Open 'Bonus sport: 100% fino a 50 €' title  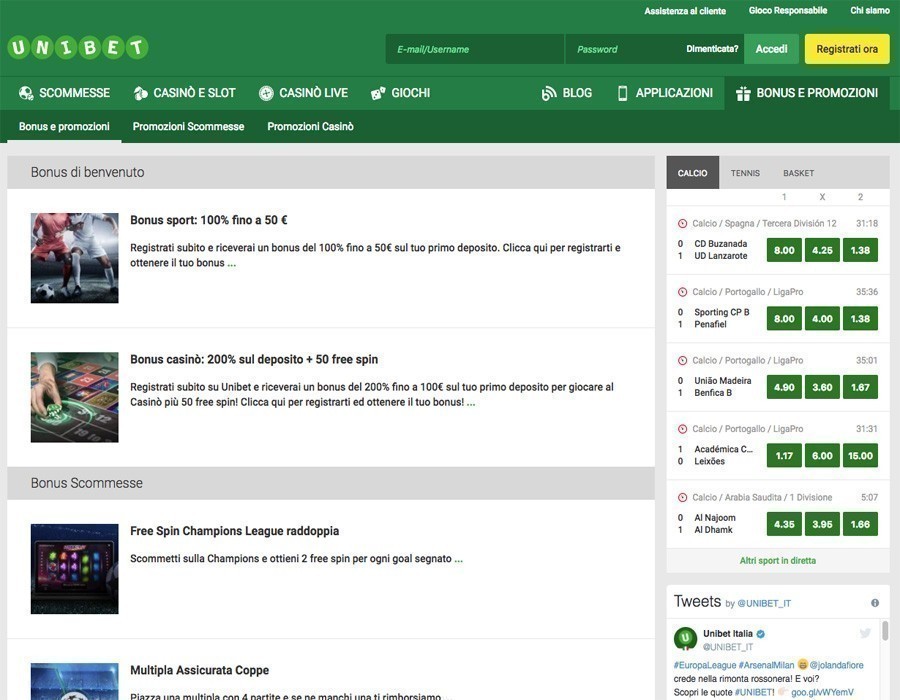point(209,220)
